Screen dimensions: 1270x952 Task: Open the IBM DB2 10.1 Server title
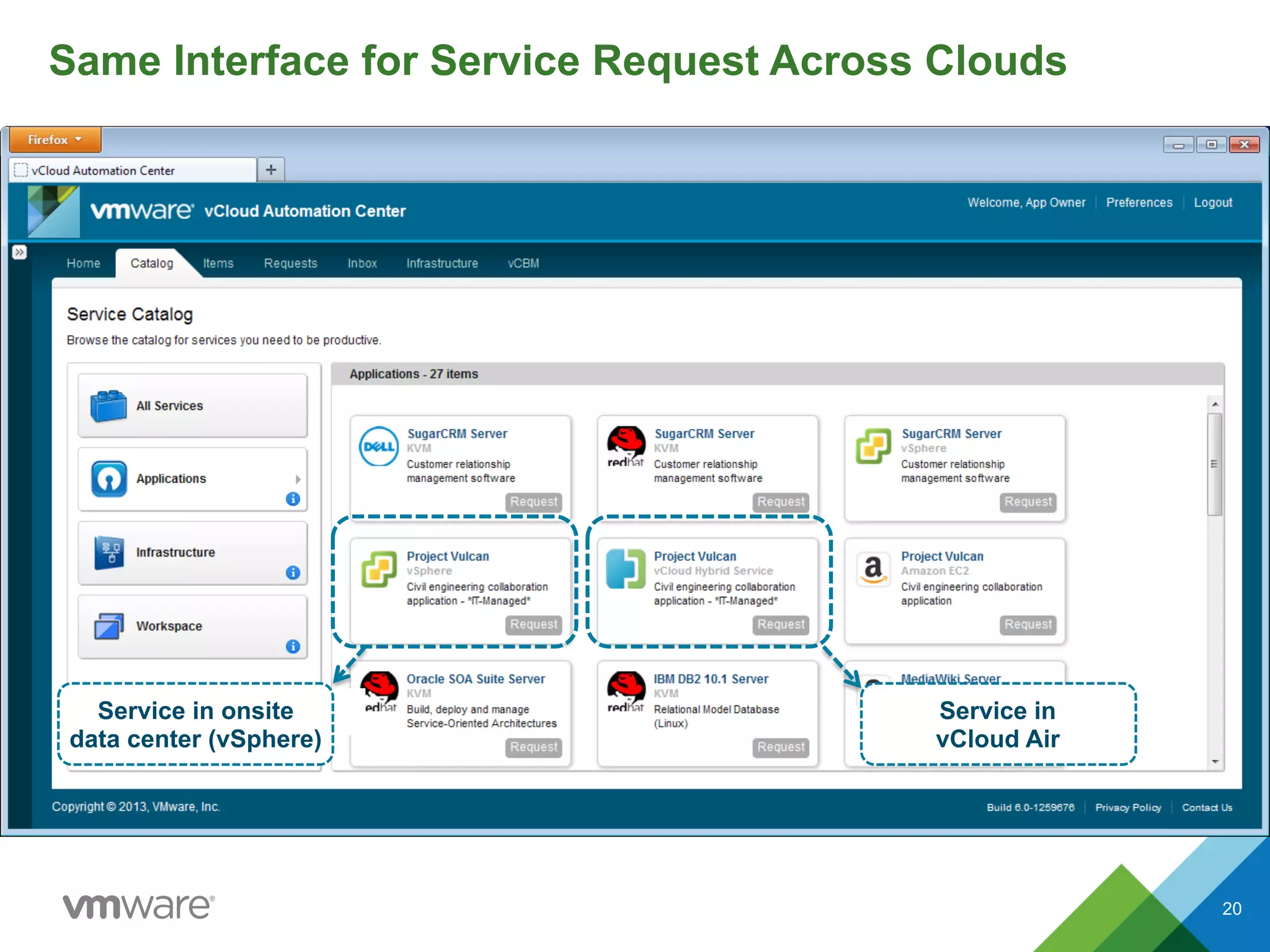click(711, 679)
